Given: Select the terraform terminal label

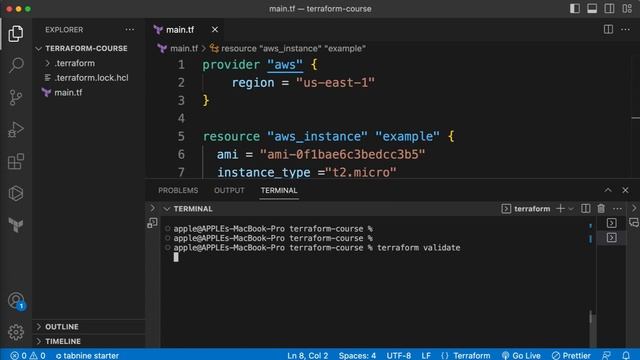Looking at the screenshot, I should [x=526, y=209].
